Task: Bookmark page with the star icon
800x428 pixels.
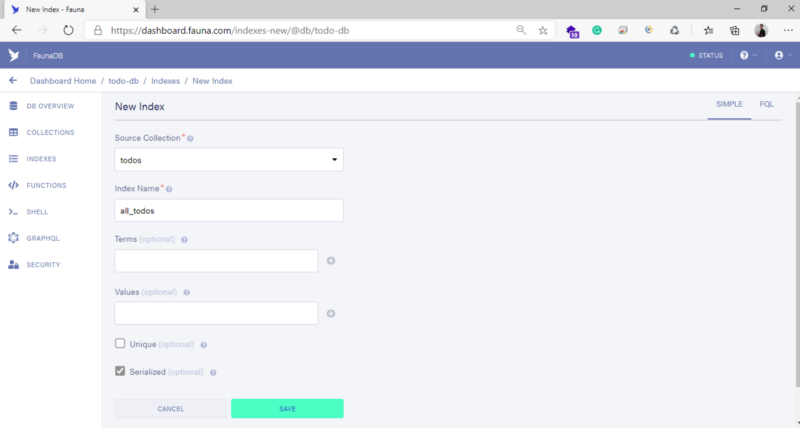Action: point(543,31)
